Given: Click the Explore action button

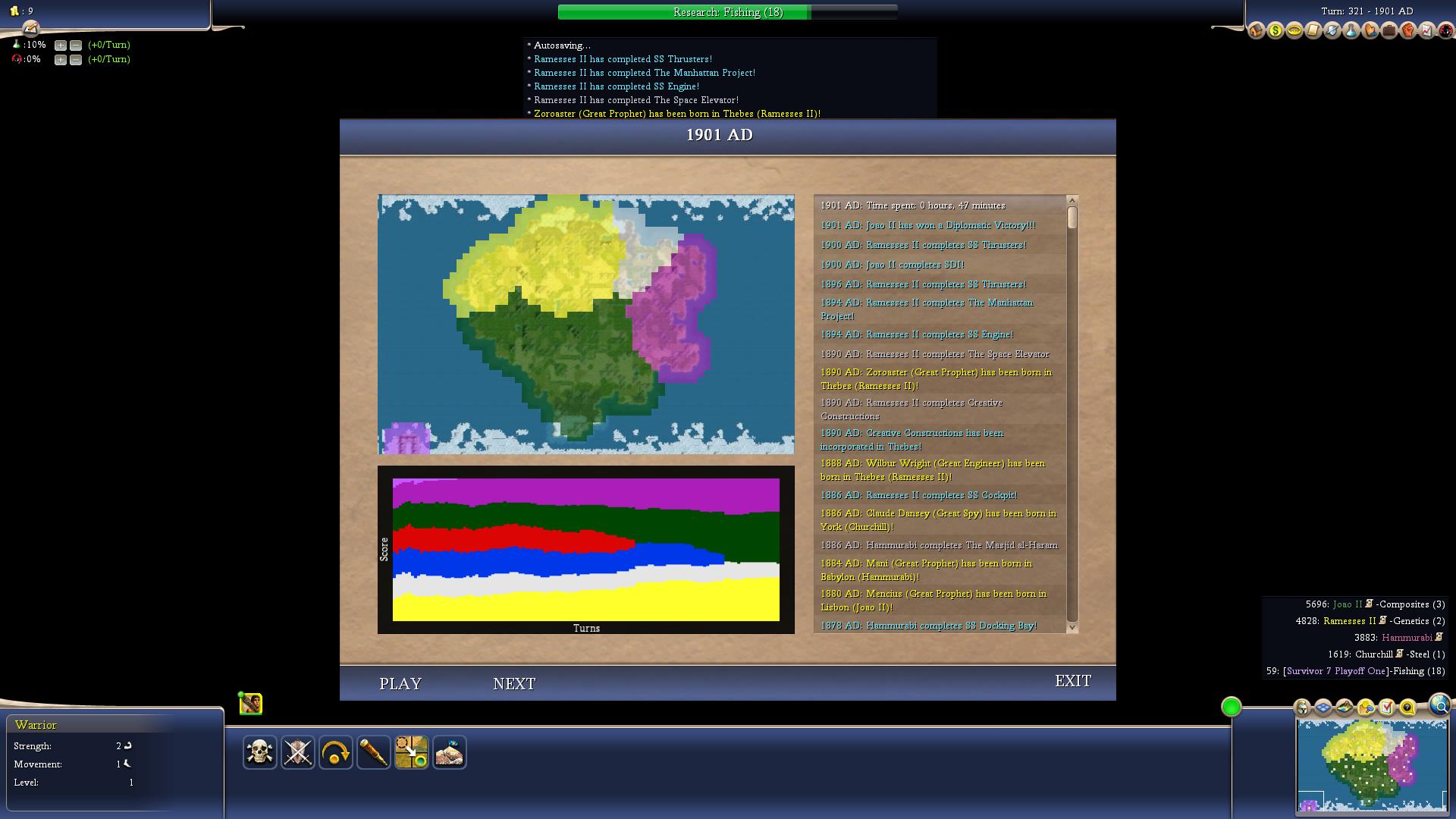Looking at the screenshot, I should coord(450,752).
